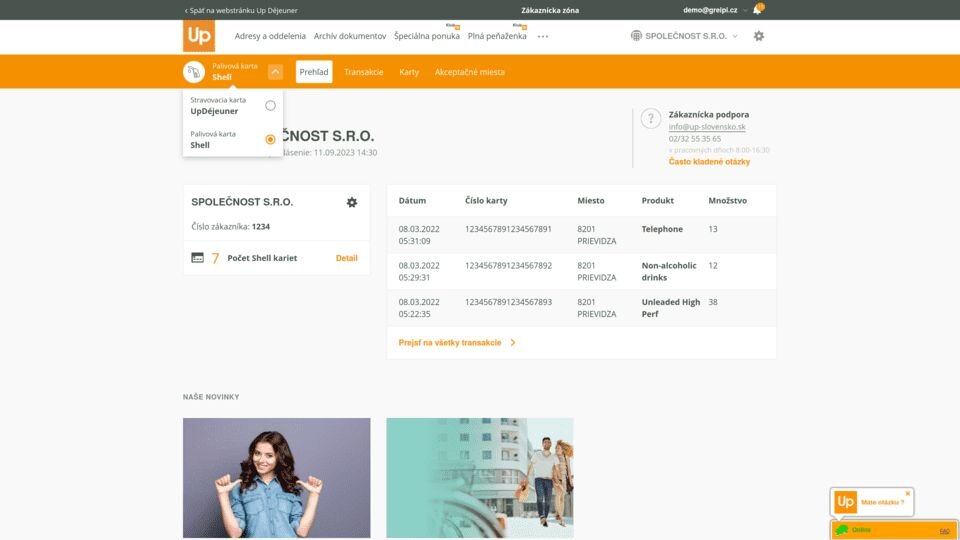The width and height of the screenshot is (960, 540).
Task: Click Máte otázku chat text
Action: (882, 503)
